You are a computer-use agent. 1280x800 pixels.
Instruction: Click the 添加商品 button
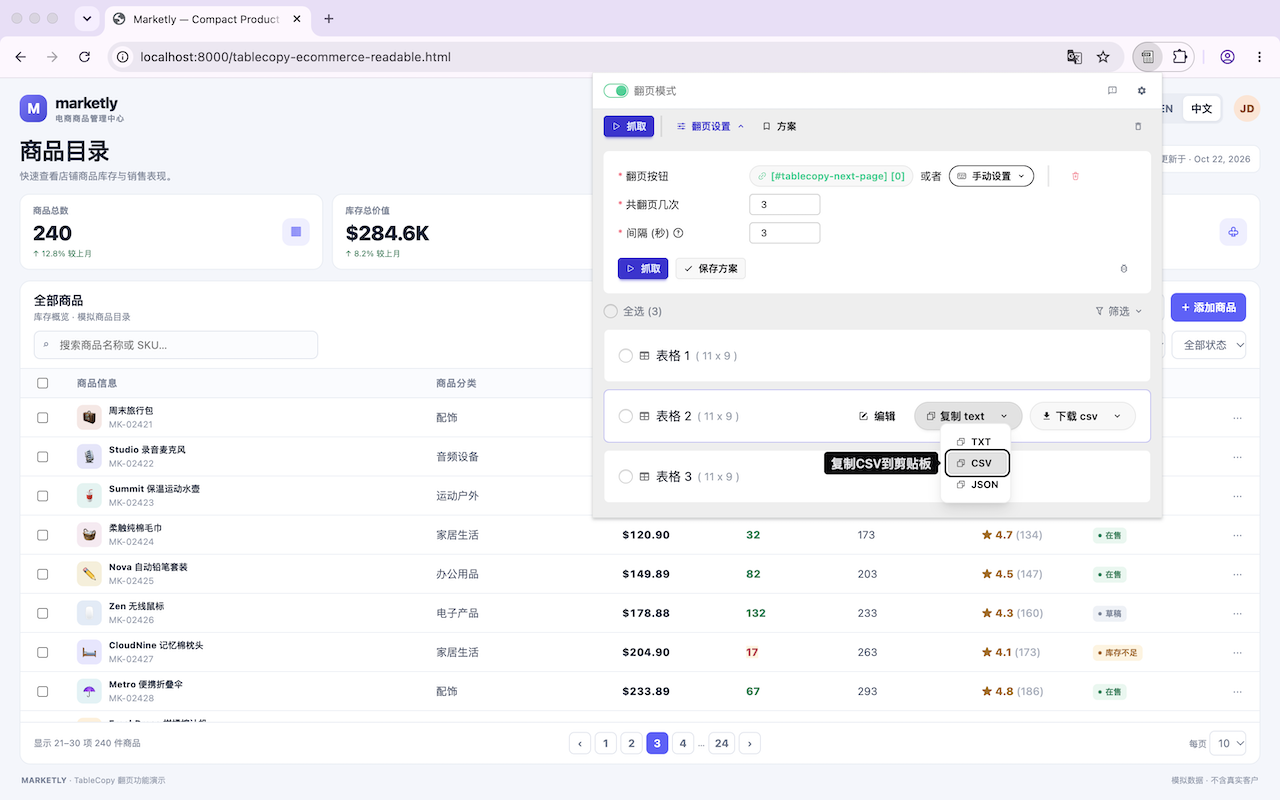1208,307
